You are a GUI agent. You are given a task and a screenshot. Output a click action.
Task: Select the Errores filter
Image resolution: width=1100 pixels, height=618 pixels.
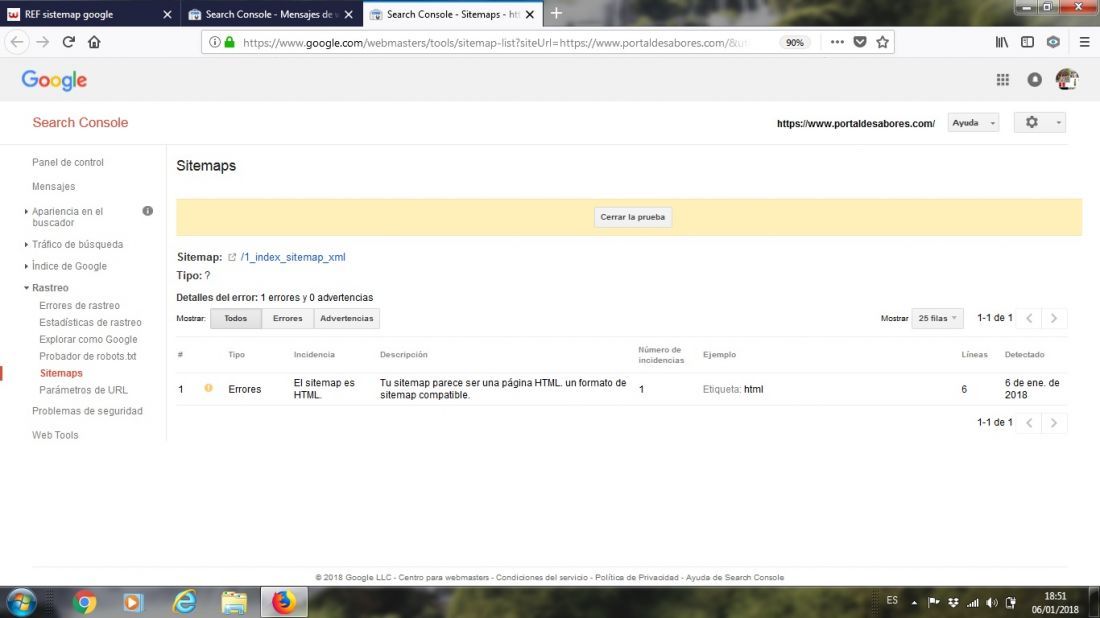tap(288, 318)
